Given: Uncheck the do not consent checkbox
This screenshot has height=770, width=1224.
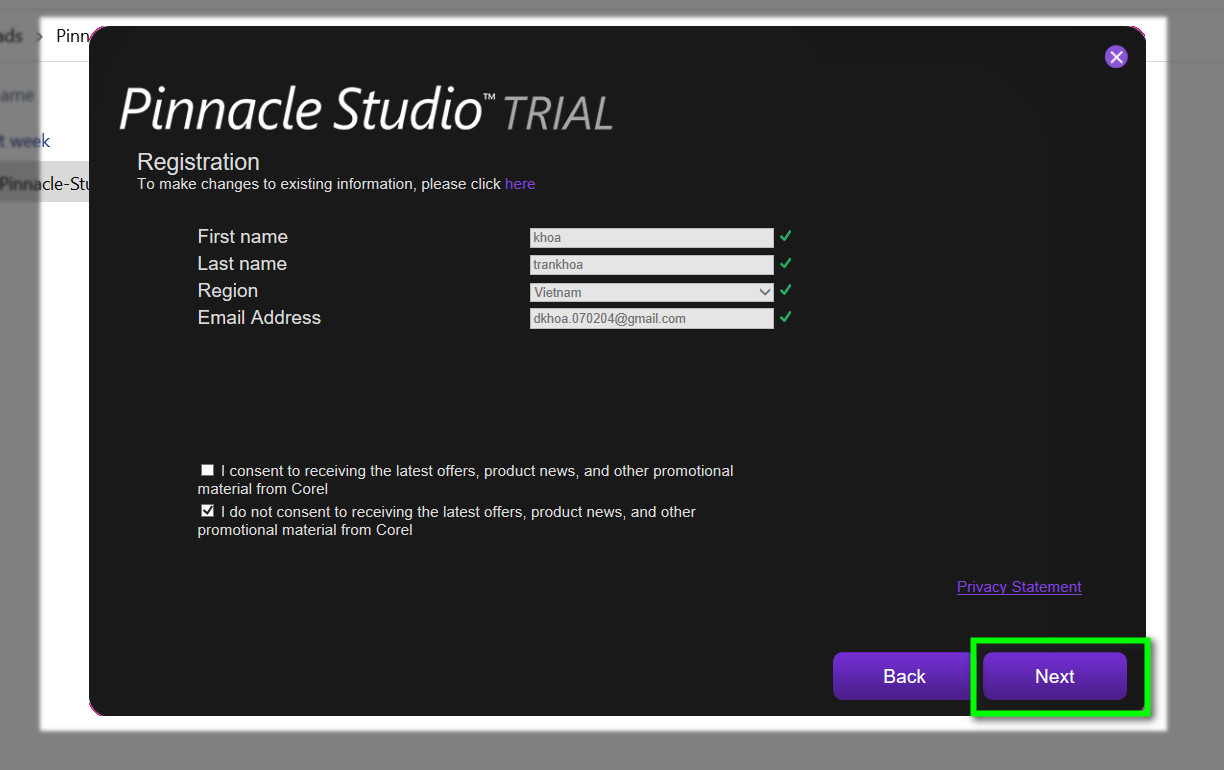Looking at the screenshot, I should [207, 511].
